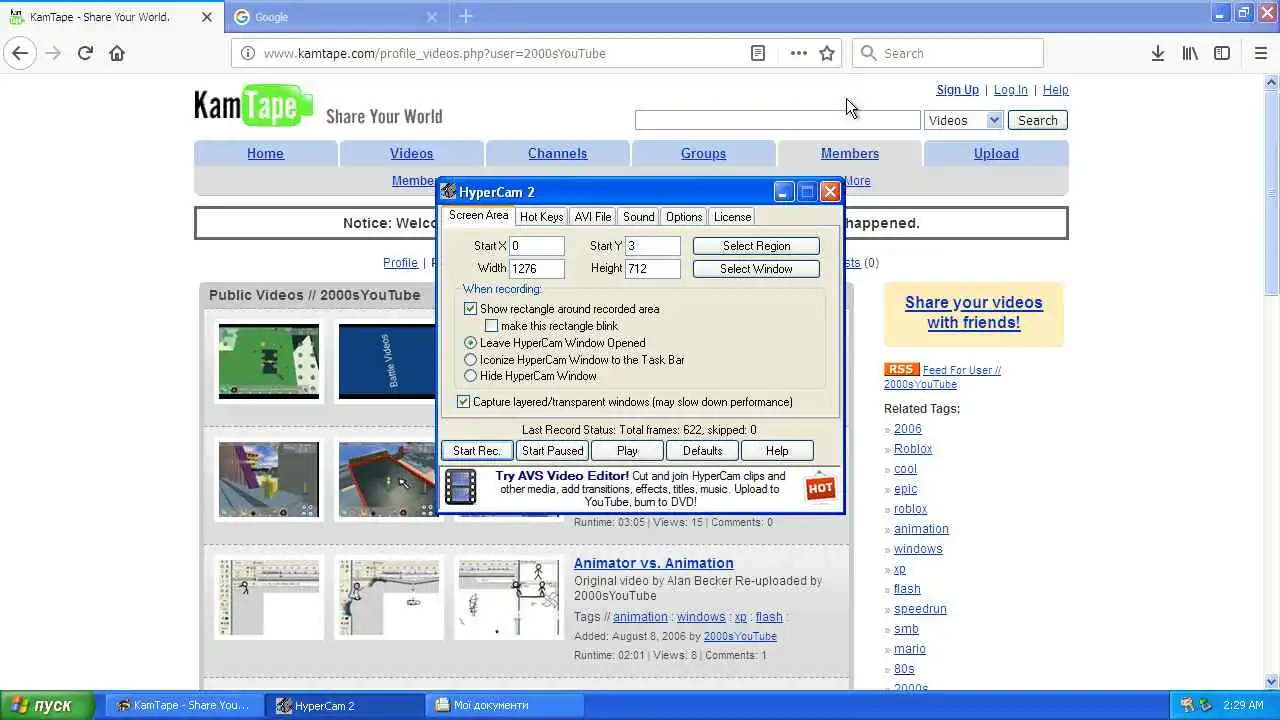Open Share your videos with friends link
Image resolution: width=1280 pixels, height=720 pixels.
point(974,312)
